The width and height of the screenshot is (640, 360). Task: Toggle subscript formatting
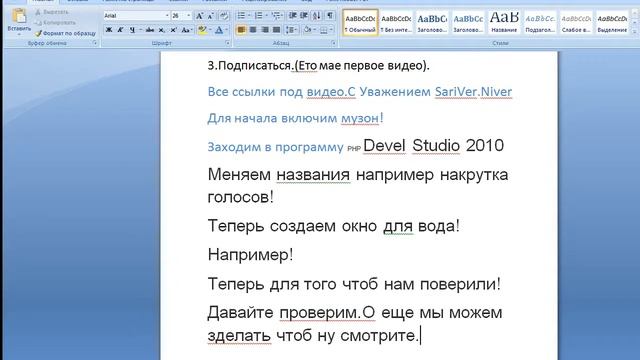click(162, 30)
